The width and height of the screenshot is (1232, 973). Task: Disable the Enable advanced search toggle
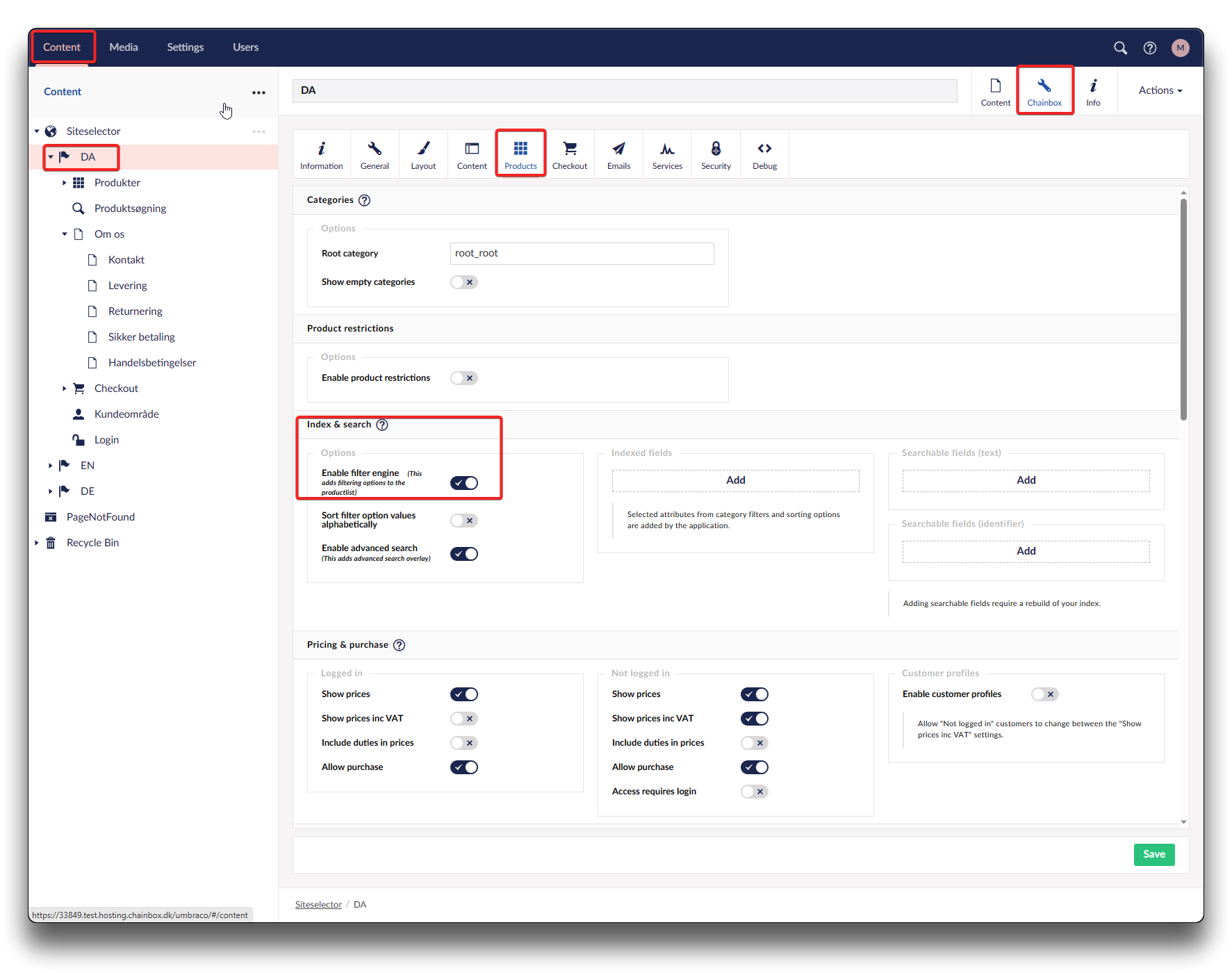(x=463, y=554)
